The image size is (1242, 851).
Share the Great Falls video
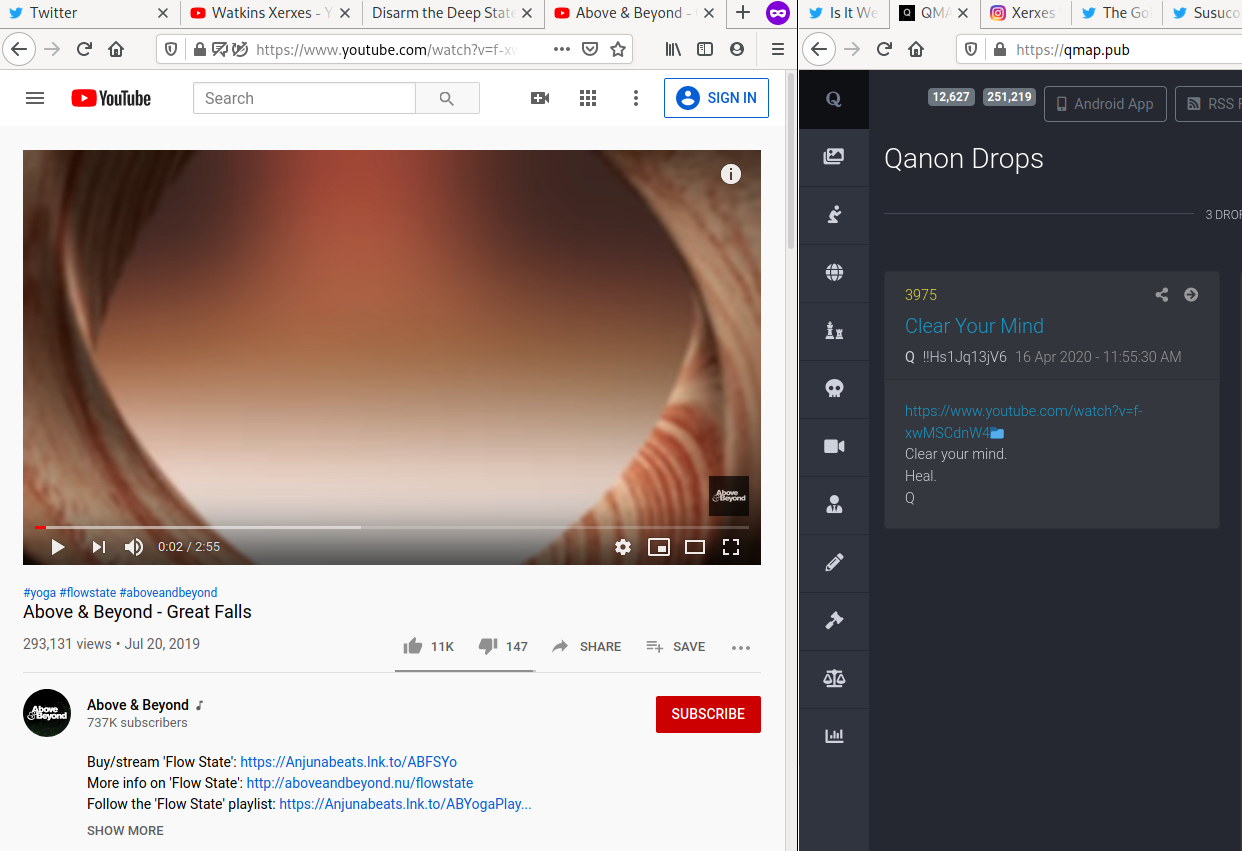(x=587, y=647)
